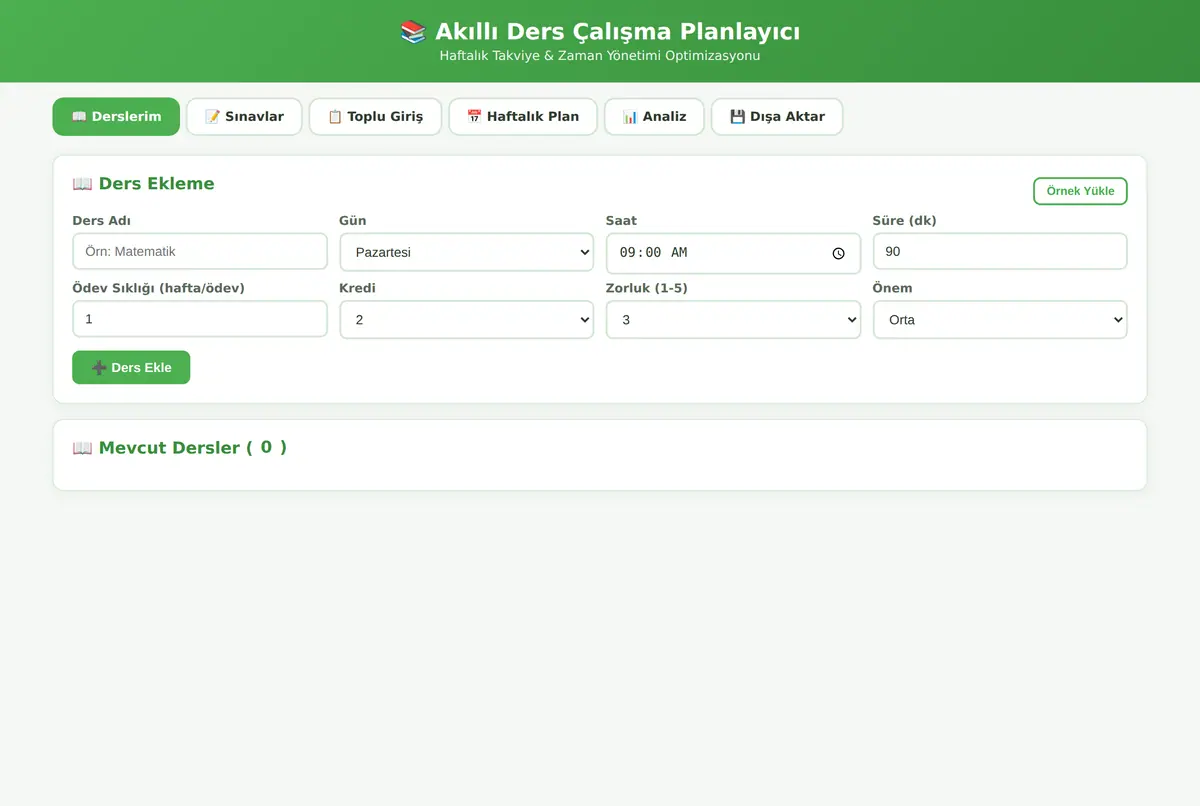Focus the Ders Adı text field
Screen dimensions: 1200x806
(x=200, y=252)
